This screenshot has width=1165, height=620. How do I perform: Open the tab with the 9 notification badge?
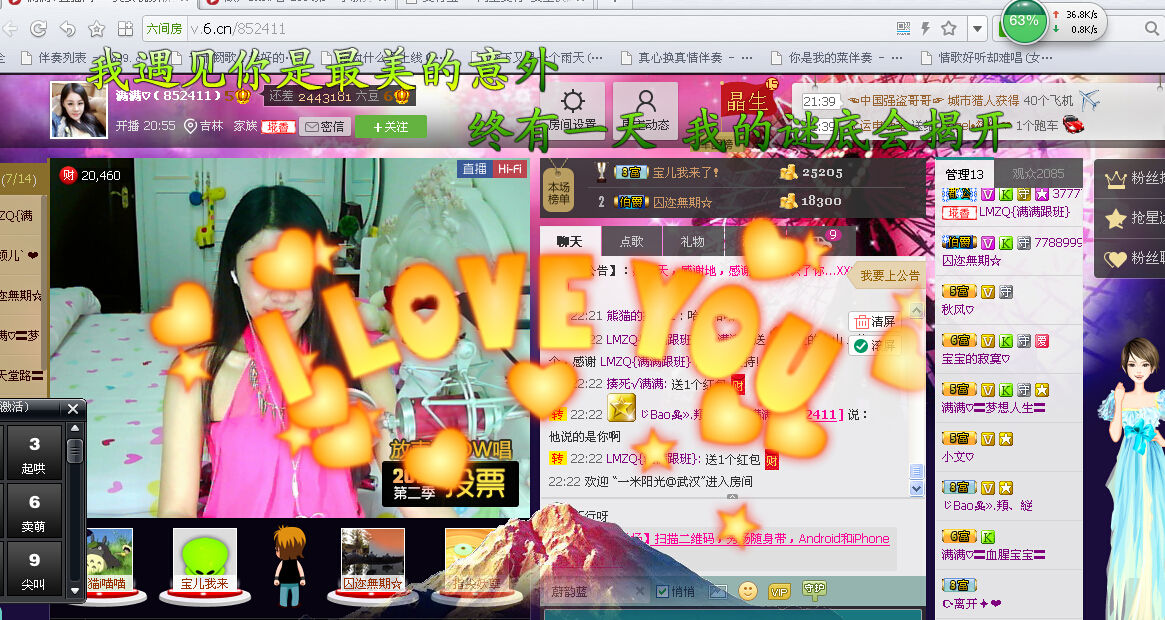pyautogui.click(x=821, y=242)
